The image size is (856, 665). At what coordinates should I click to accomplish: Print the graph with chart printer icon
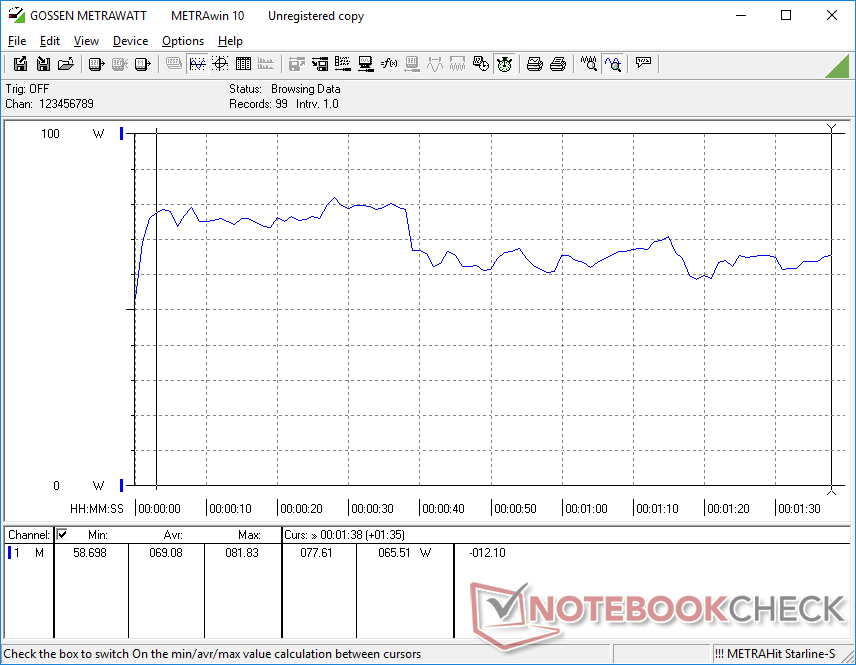click(534, 64)
